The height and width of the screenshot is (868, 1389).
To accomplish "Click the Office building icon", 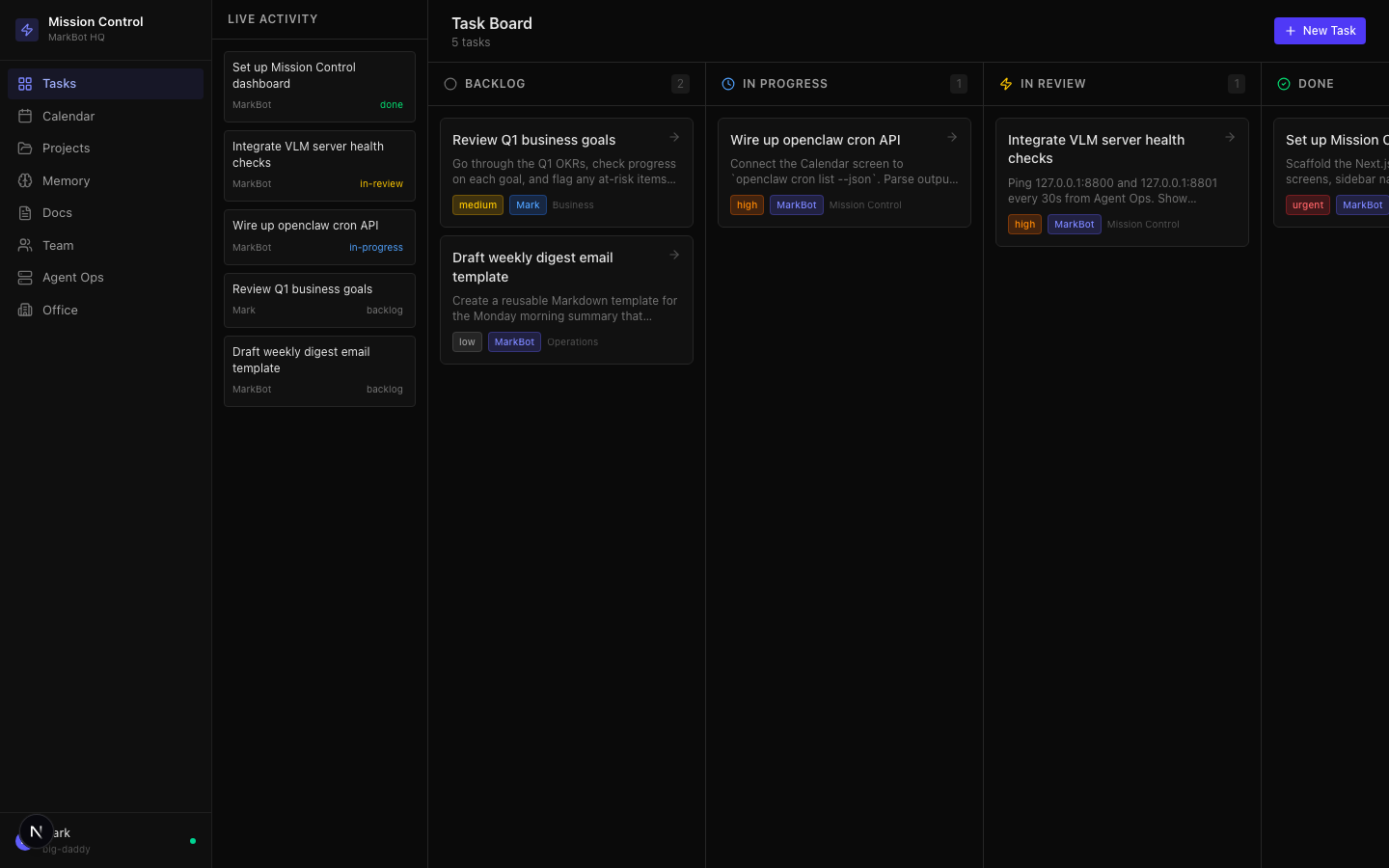I will tap(25, 311).
